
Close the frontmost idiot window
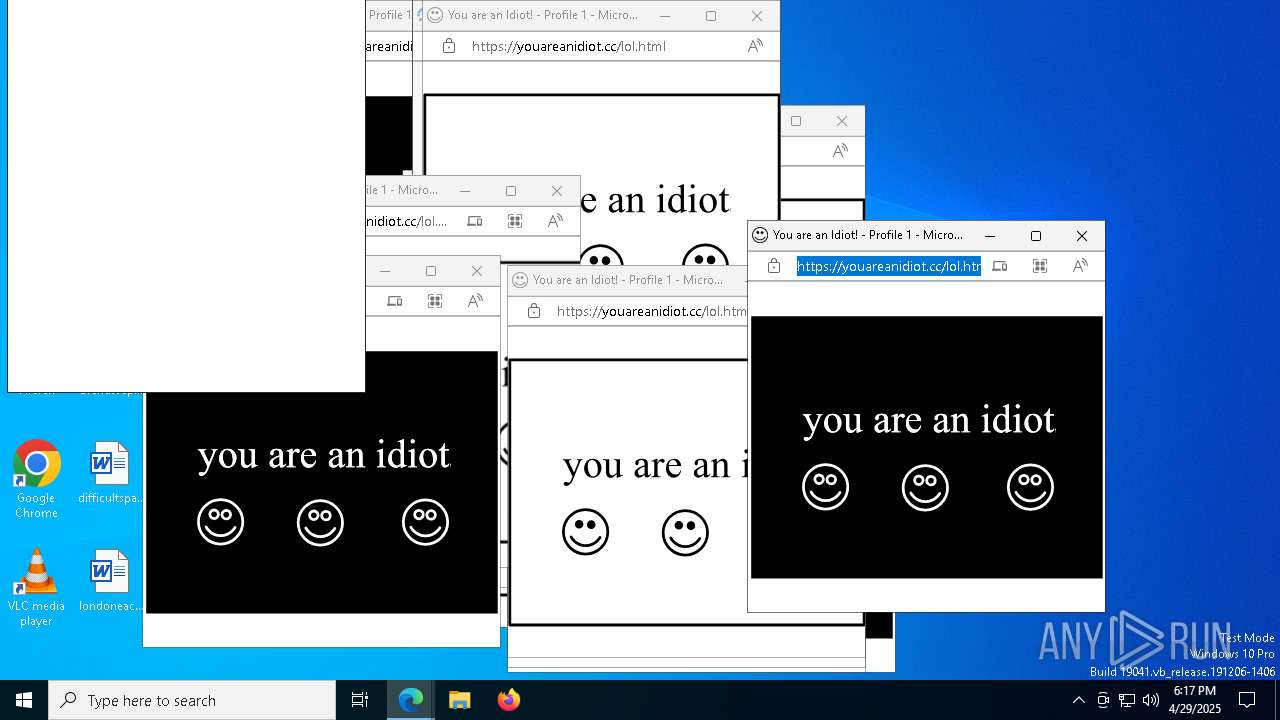point(1081,236)
